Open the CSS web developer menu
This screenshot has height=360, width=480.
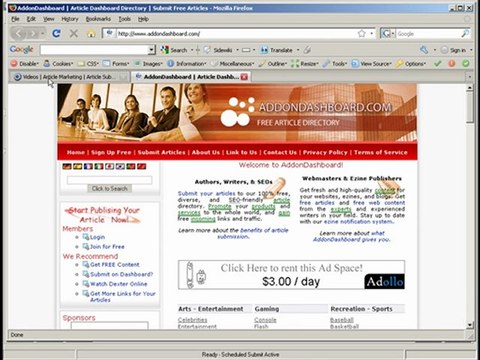tap(88, 63)
